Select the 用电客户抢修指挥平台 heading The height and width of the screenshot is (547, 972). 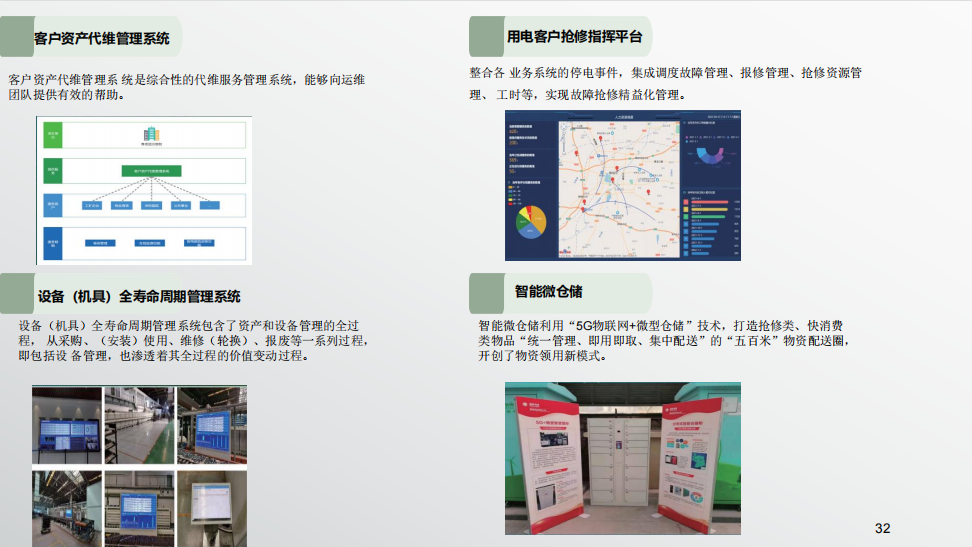pos(573,37)
